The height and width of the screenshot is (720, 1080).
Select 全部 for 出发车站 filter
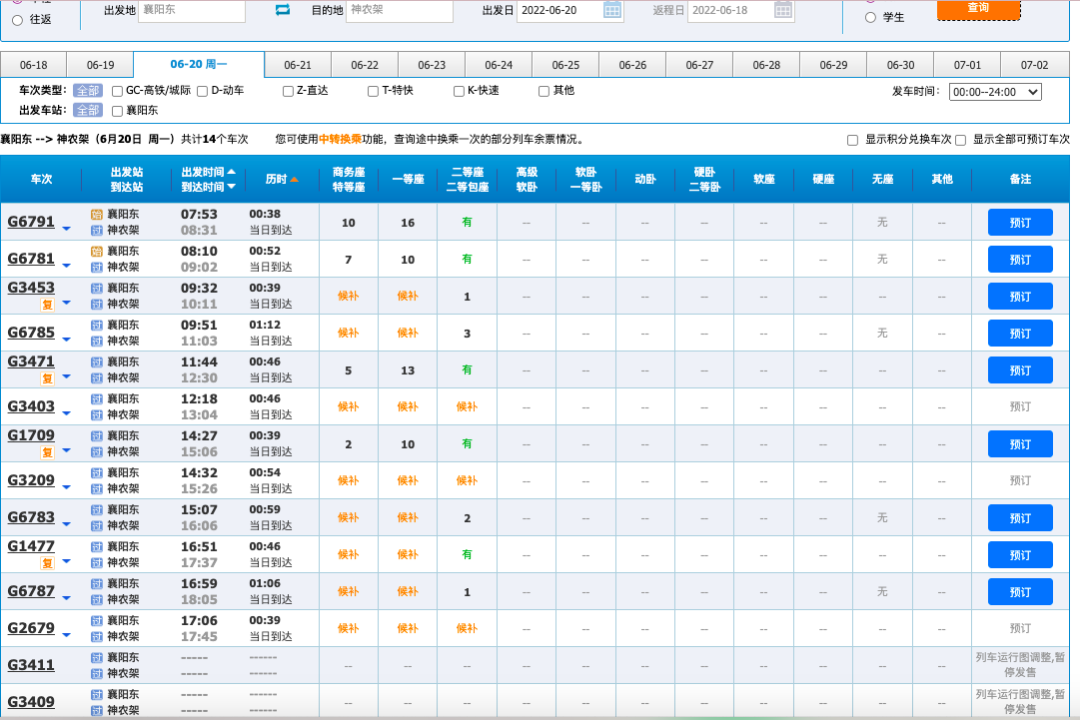[87, 110]
